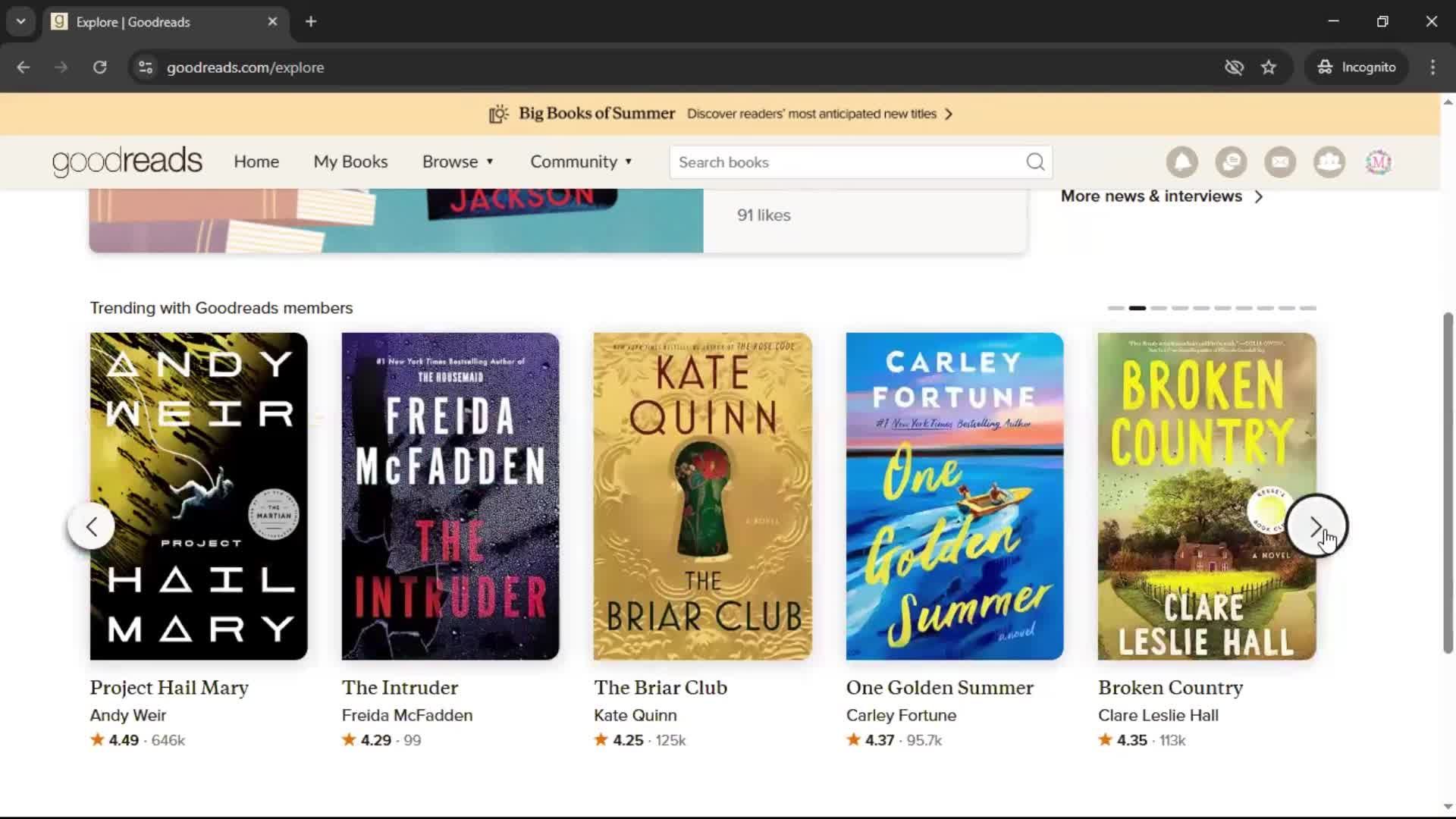The height and width of the screenshot is (819, 1456).
Task: Open My Books page
Action: (x=350, y=162)
